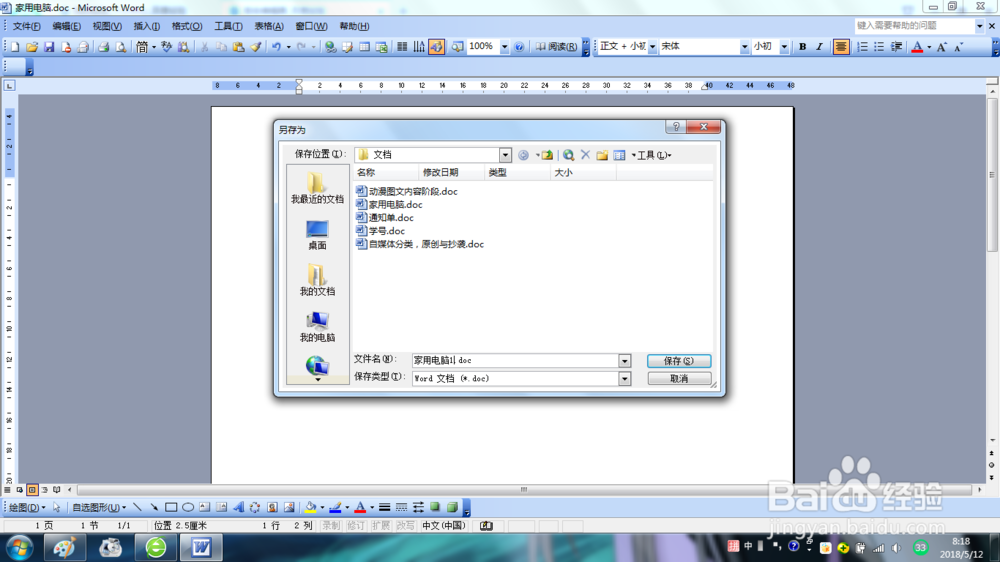Click the Paste clipboard icon

pyautogui.click(x=239, y=47)
